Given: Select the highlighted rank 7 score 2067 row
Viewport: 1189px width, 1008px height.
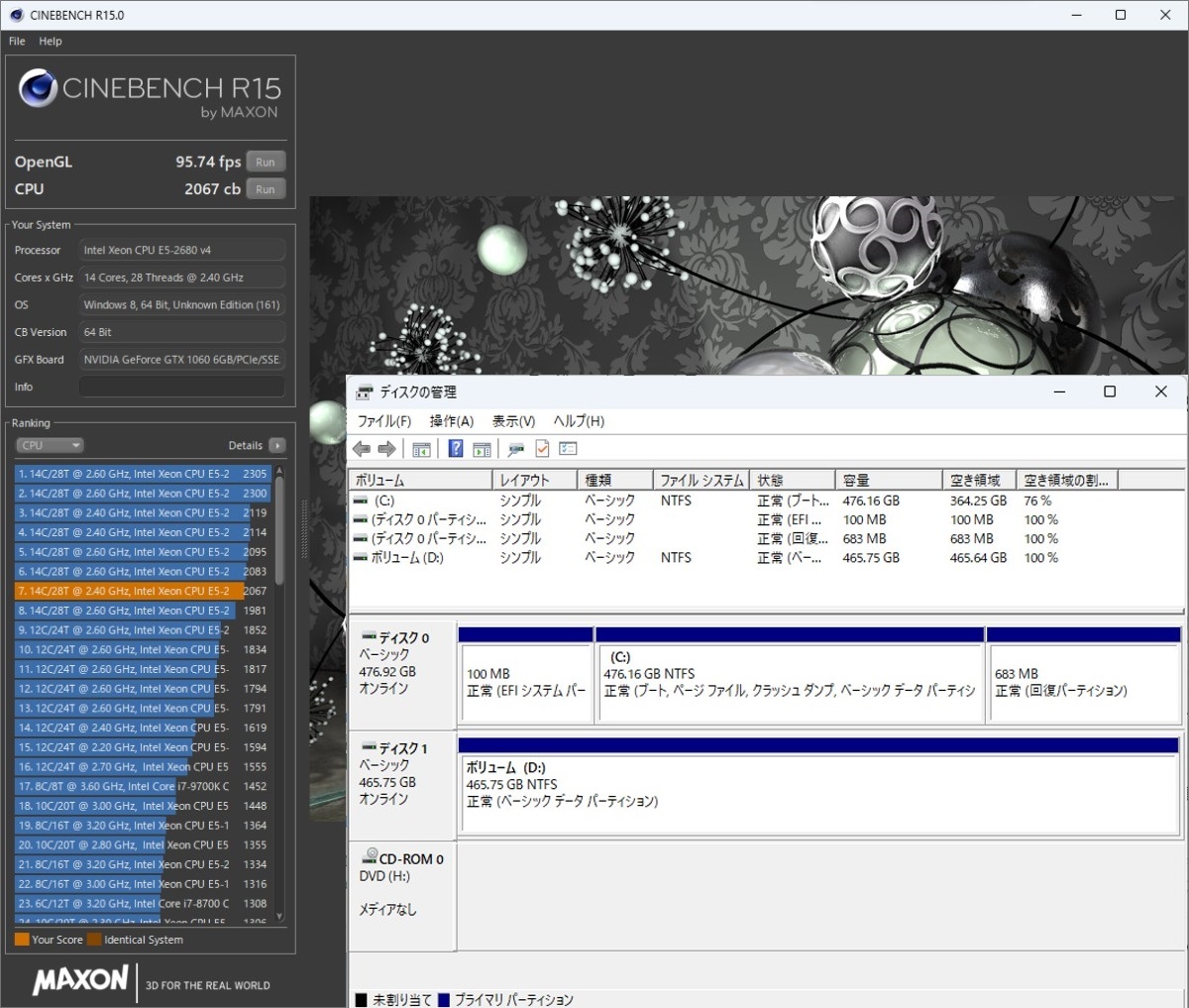Looking at the screenshot, I should [143, 591].
